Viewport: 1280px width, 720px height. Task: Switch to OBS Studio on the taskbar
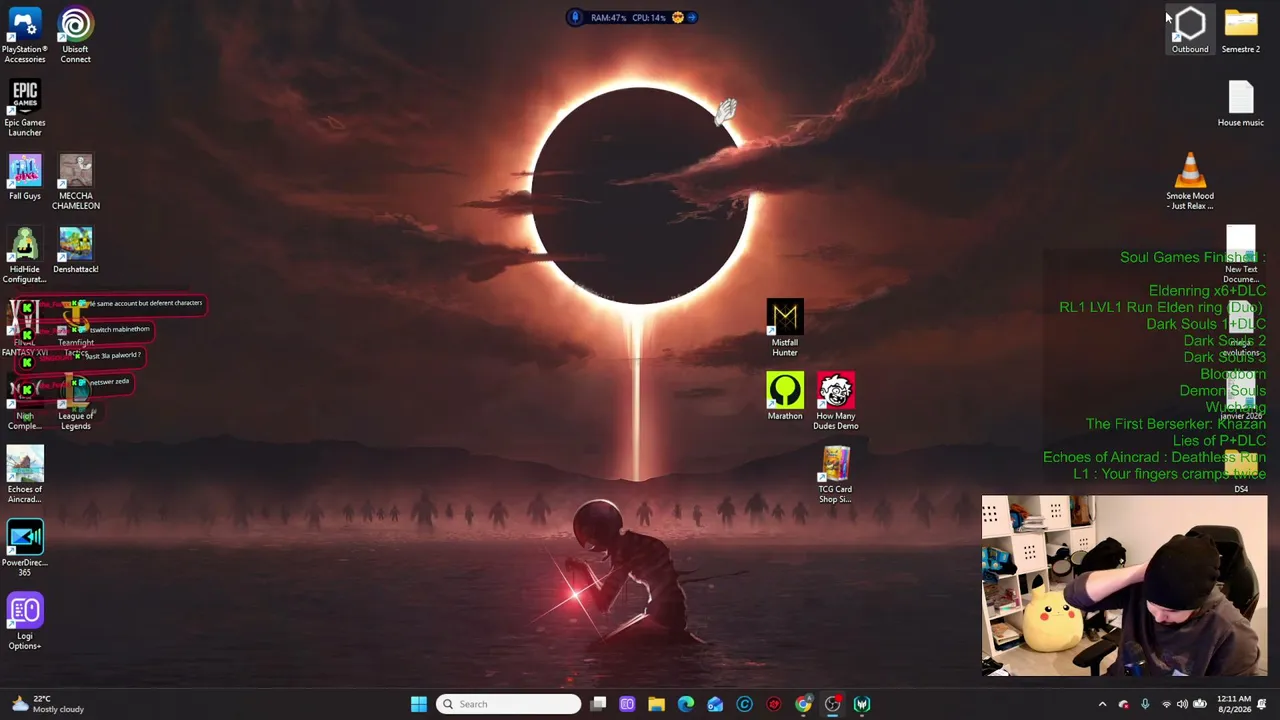[832, 704]
